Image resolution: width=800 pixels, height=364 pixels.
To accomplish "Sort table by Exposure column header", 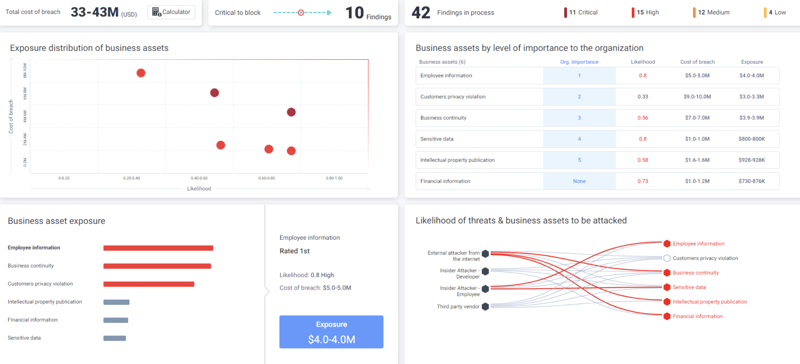I will (752, 62).
